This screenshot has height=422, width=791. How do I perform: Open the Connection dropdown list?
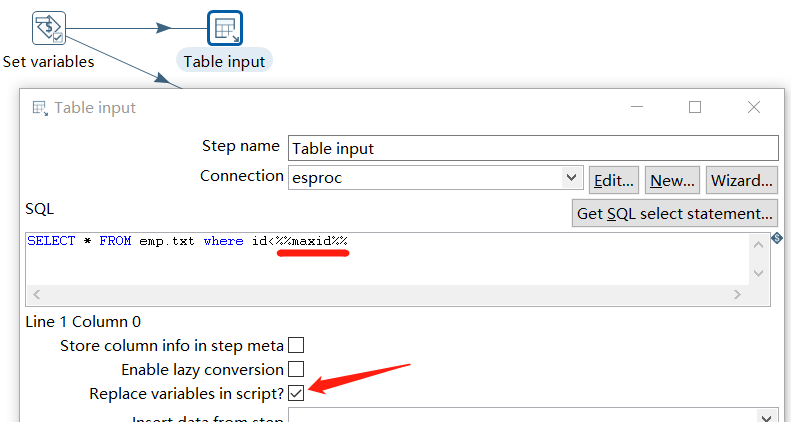click(x=572, y=178)
